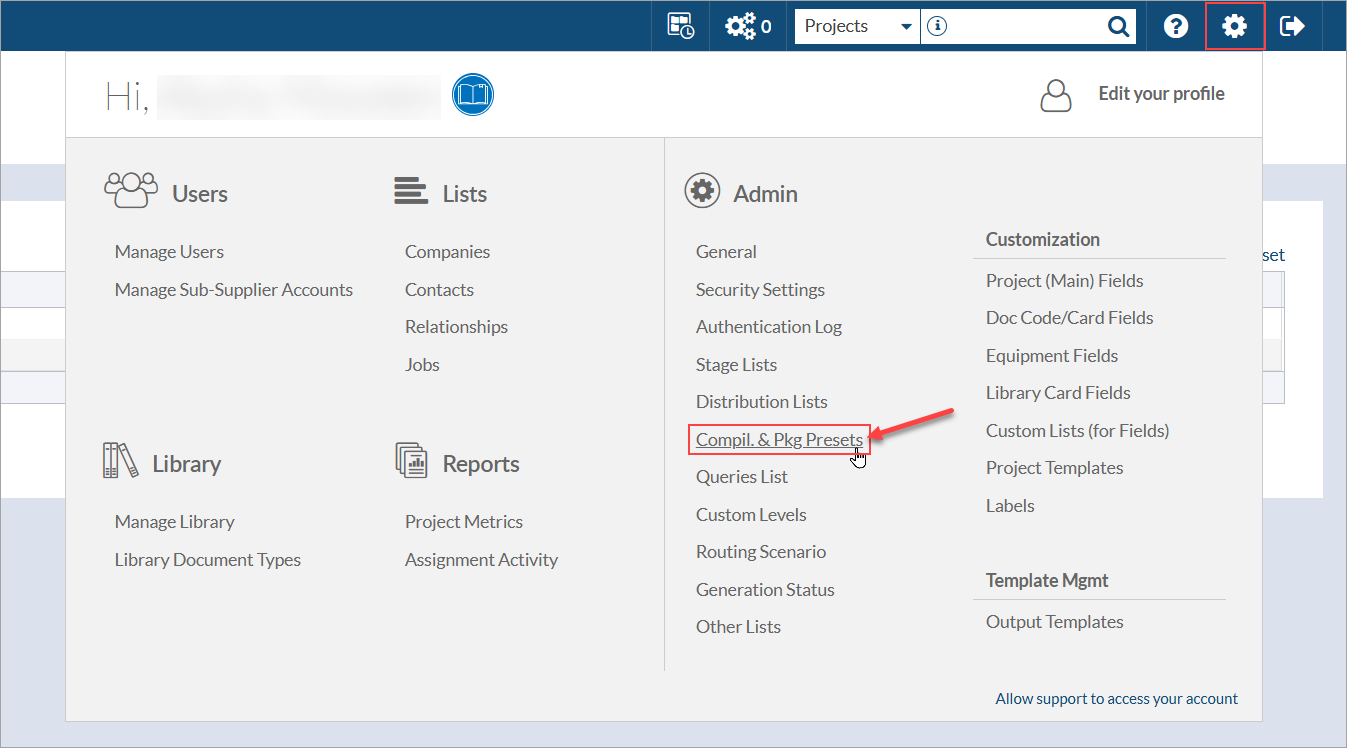This screenshot has width=1347, height=748.
Task: Click the info icon in search field
Action: click(x=937, y=27)
